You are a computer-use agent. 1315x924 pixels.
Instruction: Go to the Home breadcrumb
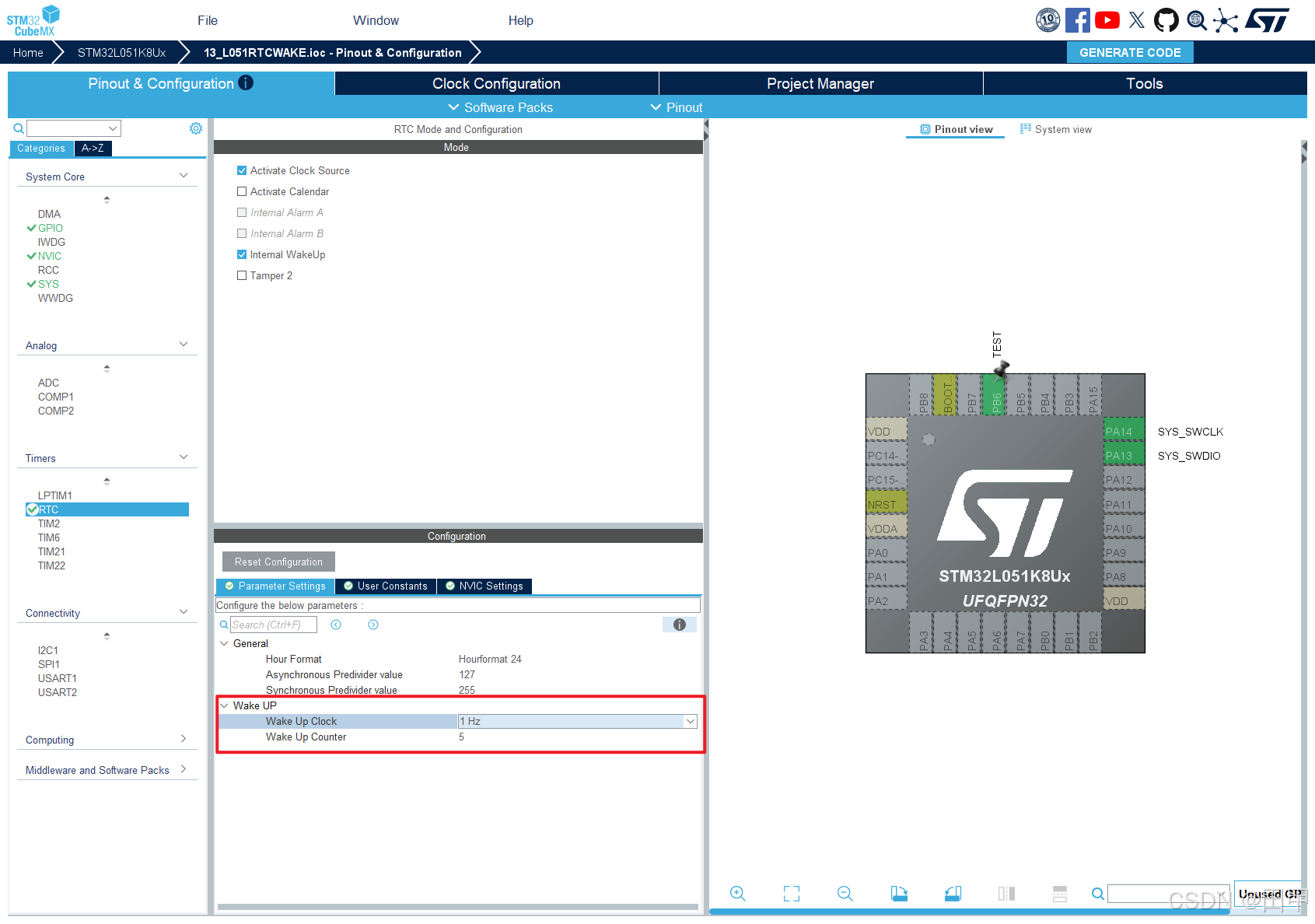pos(28,52)
